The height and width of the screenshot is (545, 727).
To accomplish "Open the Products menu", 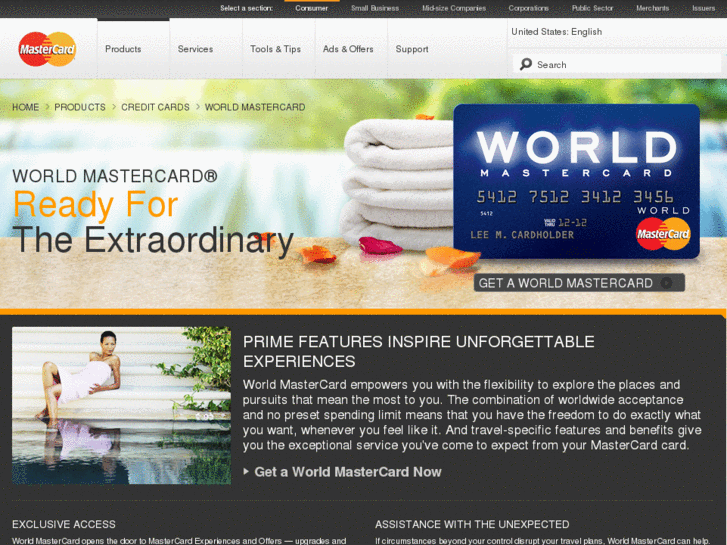I will (123, 49).
